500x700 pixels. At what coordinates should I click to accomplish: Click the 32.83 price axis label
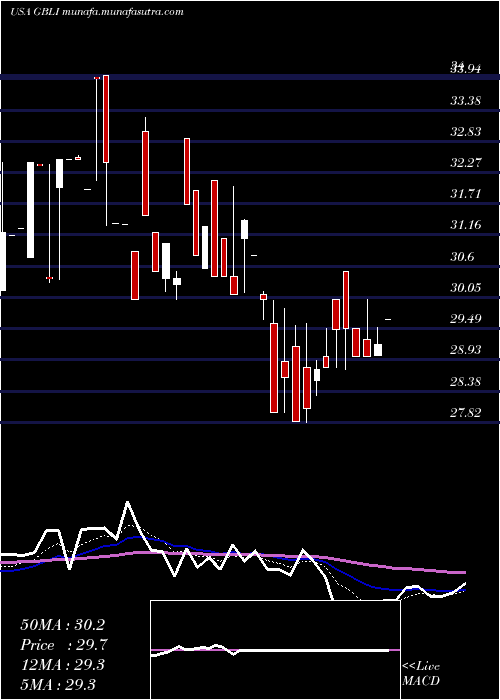coord(466,132)
